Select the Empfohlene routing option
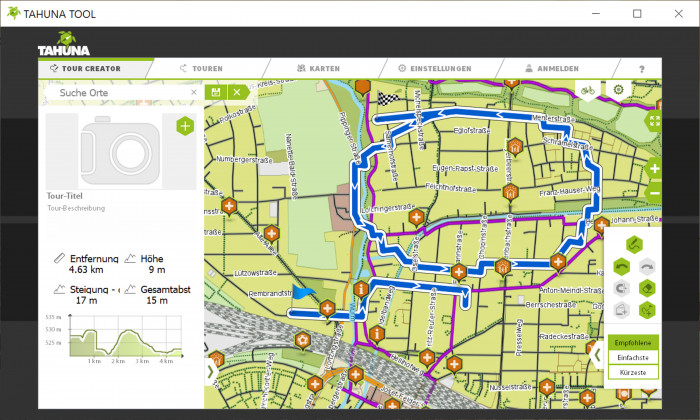 tap(633, 342)
